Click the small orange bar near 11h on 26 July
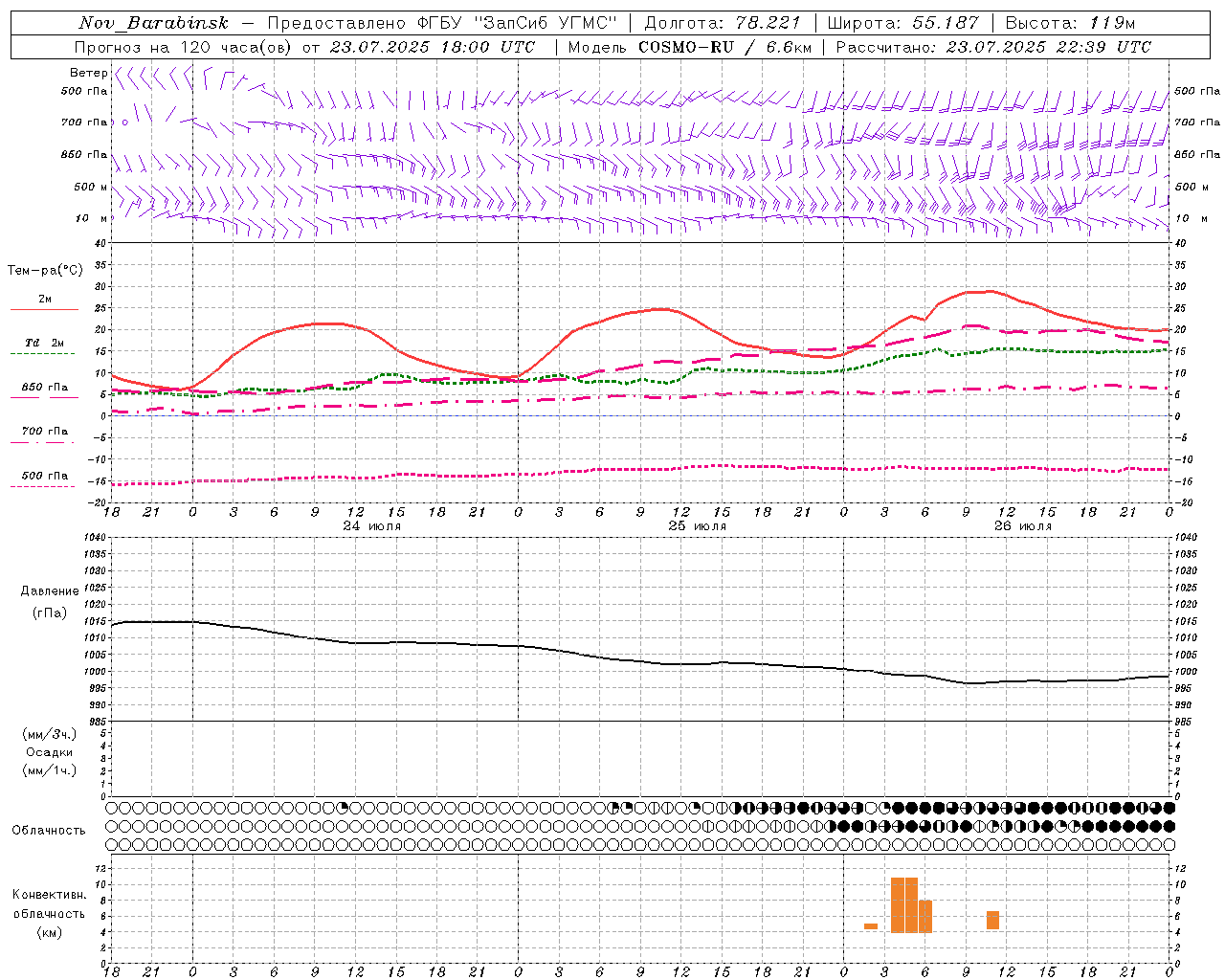The image size is (1225, 980). coord(993,921)
